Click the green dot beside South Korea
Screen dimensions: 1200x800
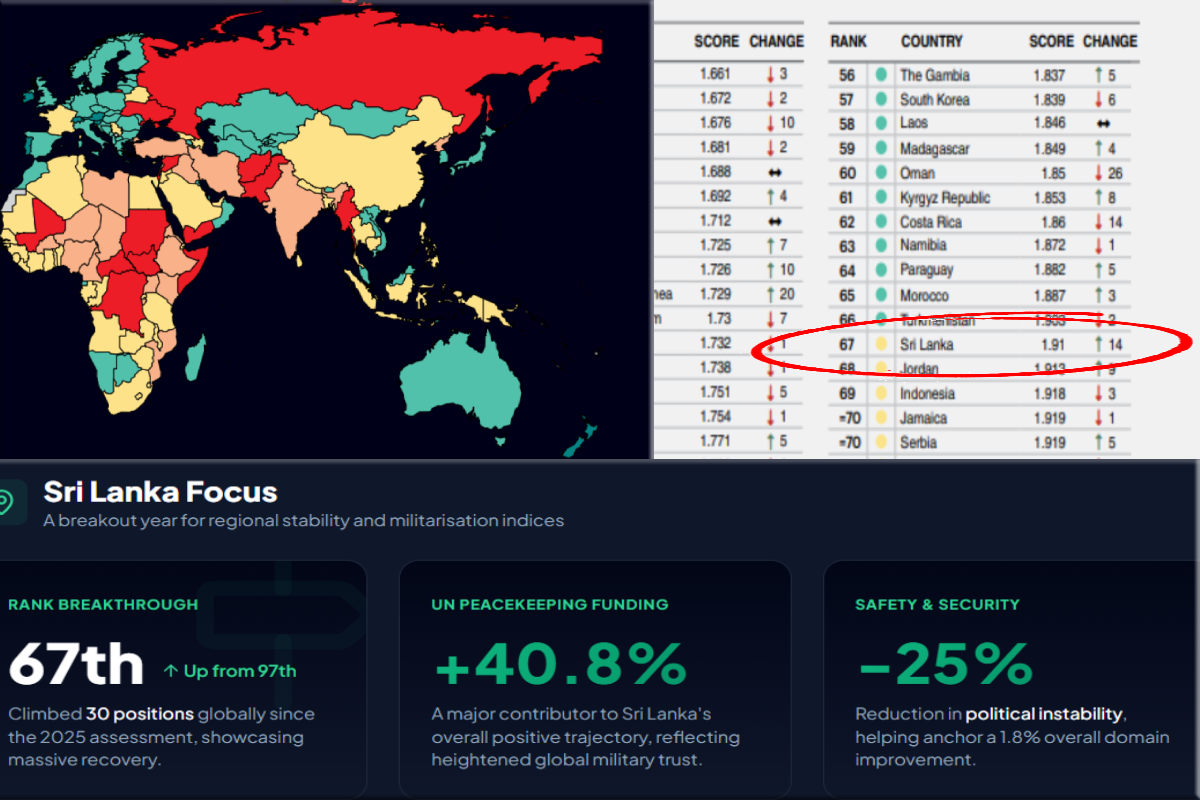tap(881, 99)
